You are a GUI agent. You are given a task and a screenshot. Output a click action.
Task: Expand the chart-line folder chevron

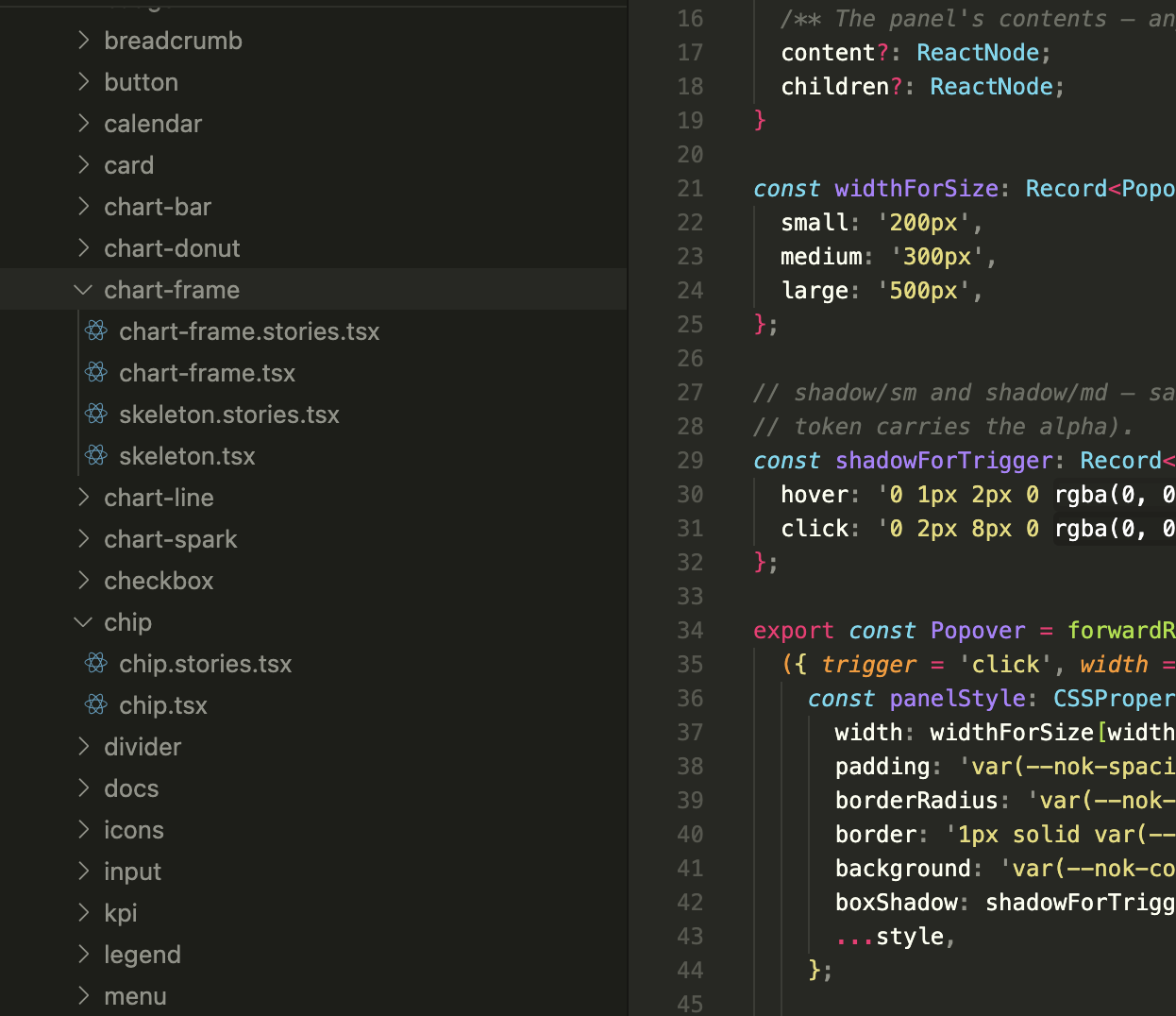pos(83,497)
